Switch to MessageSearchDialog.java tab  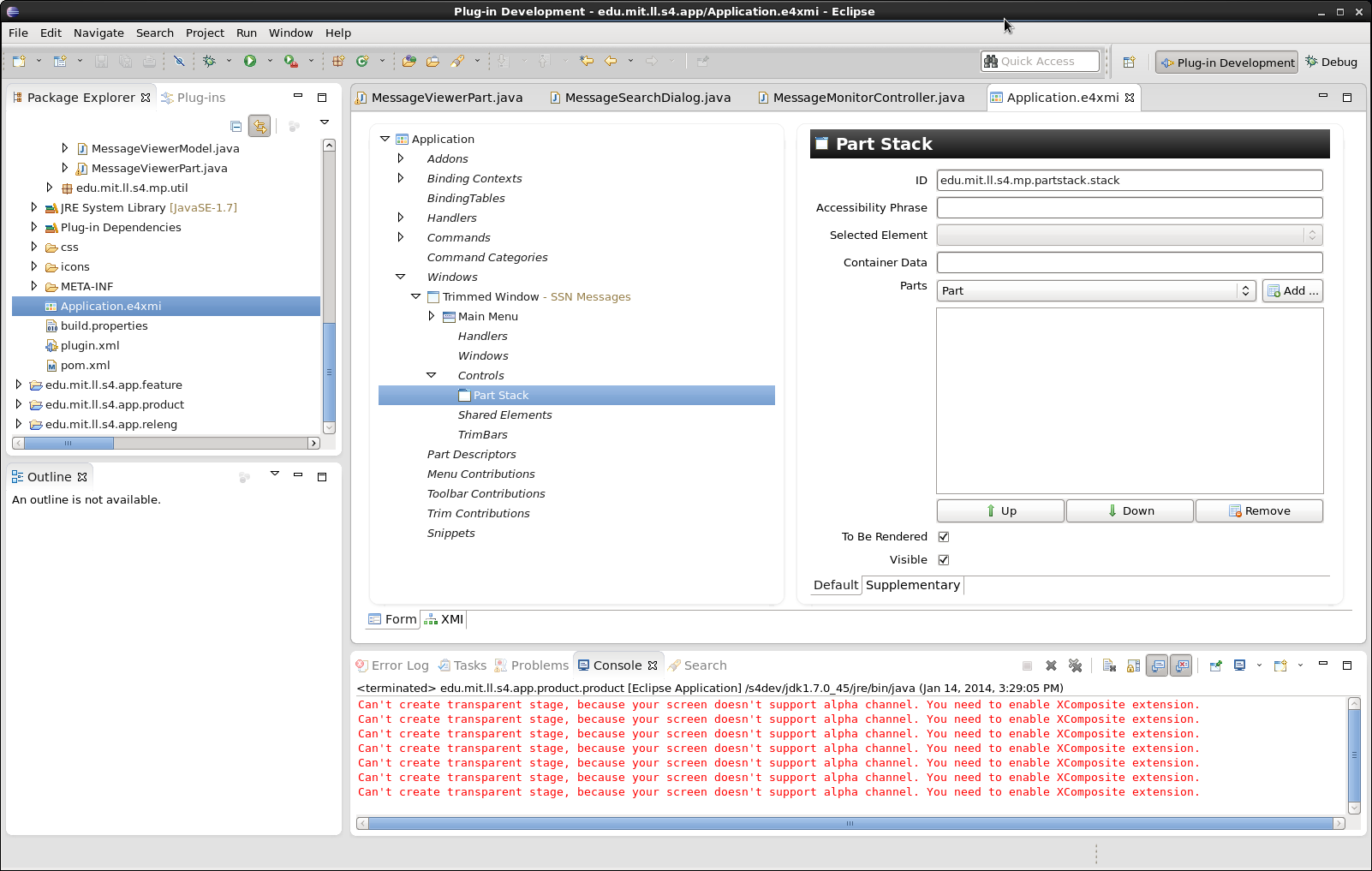(x=640, y=98)
